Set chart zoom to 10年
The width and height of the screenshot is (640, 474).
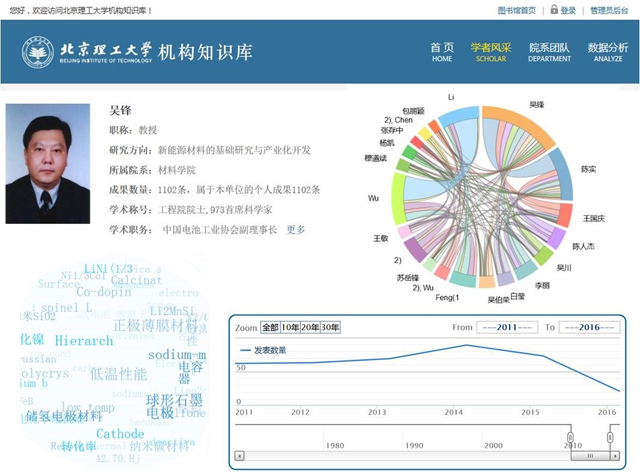pyautogui.click(x=290, y=327)
